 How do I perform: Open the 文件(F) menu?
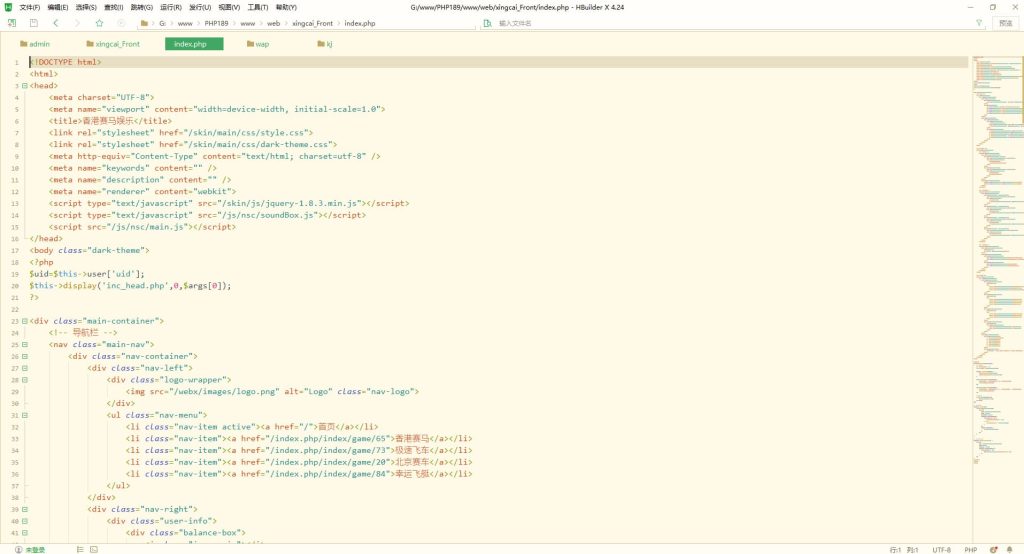pyautogui.click(x=29, y=7)
